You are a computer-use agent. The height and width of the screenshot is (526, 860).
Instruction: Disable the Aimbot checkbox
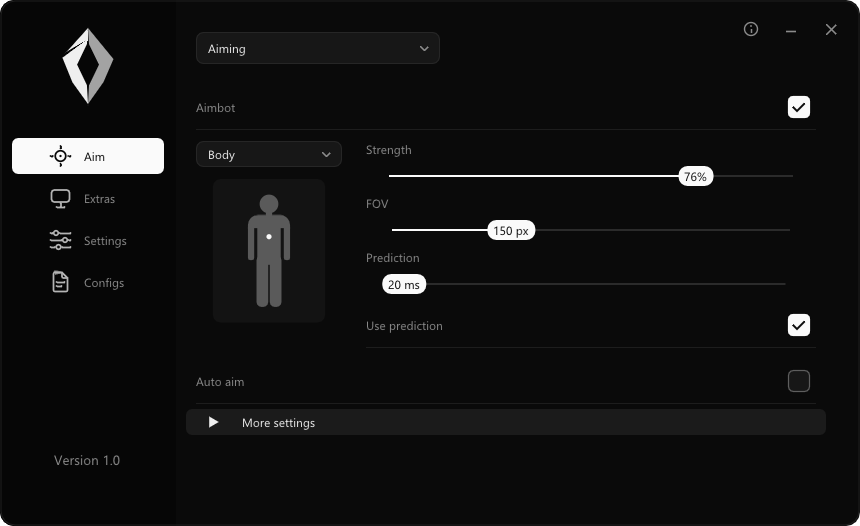point(799,107)
